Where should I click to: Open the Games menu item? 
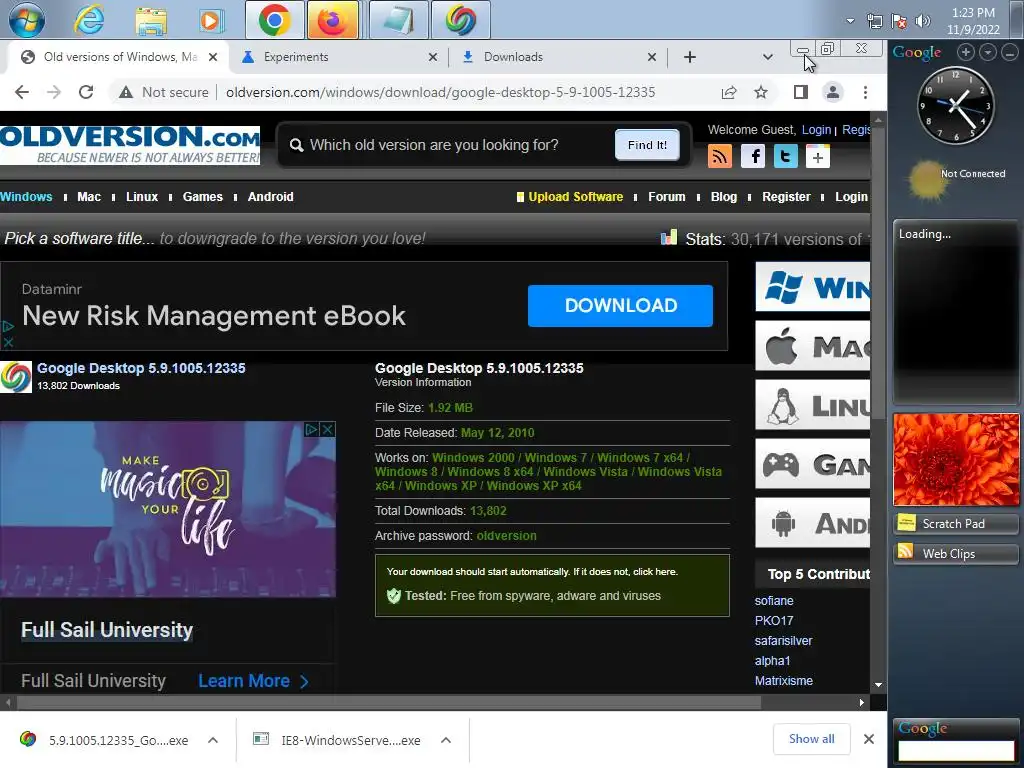pyautogui.click(x=202, y=197)
